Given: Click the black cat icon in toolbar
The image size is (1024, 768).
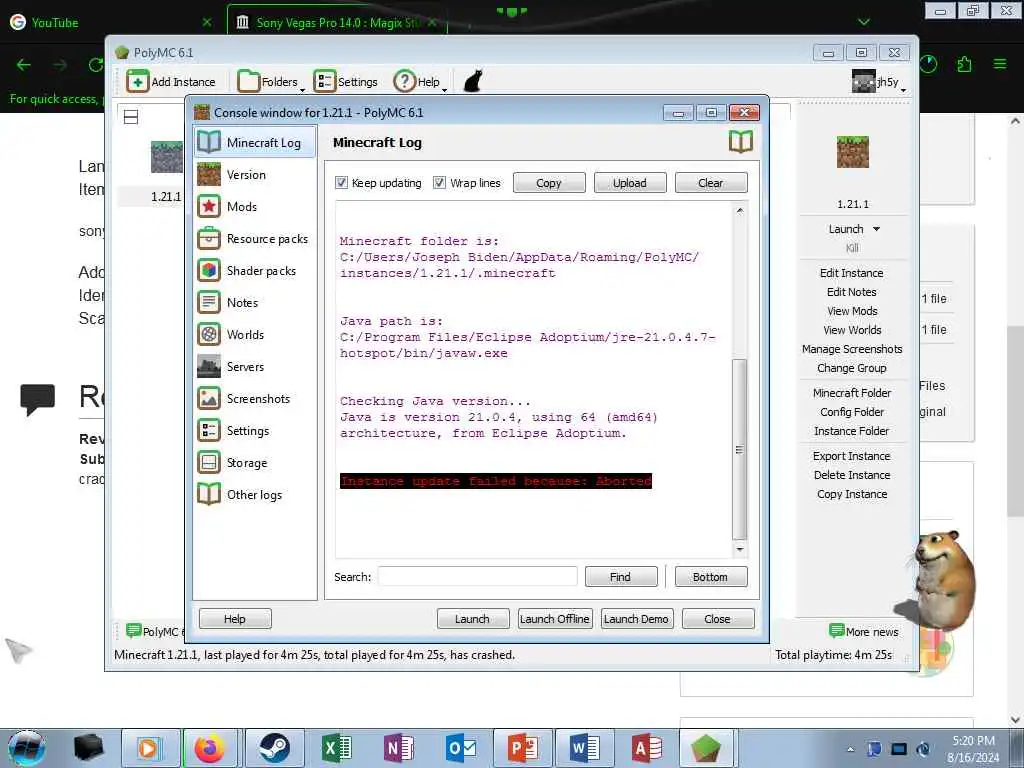Looking at the screenshot, I should click(473, 82).
